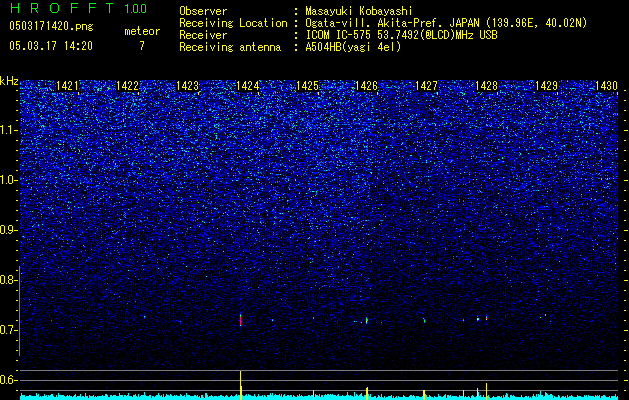Image resolution: width=629 pixels, height=400 pixels.
Task: Click the kHz axis unit label
Action: pos(9,81)
